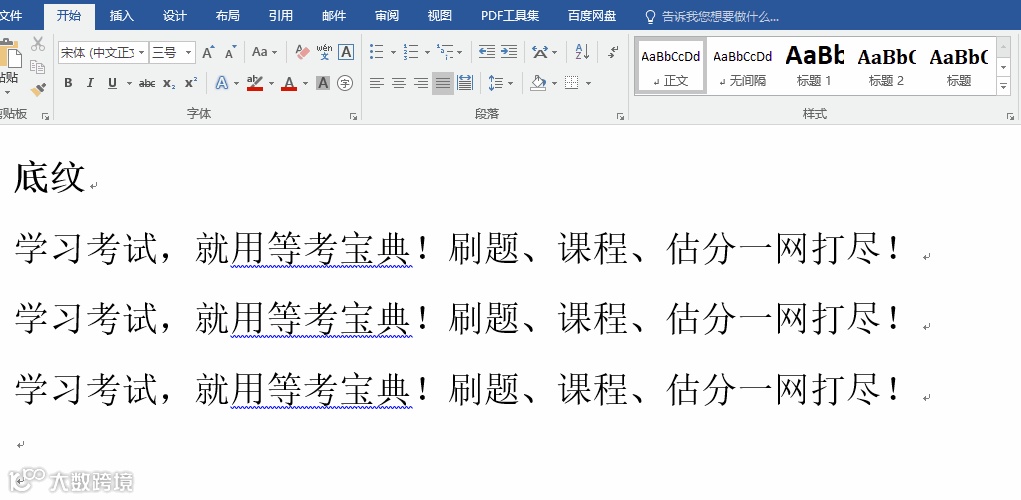Apply the 标题 1 style
This screenshot has height=500, width=1021.
814,66
